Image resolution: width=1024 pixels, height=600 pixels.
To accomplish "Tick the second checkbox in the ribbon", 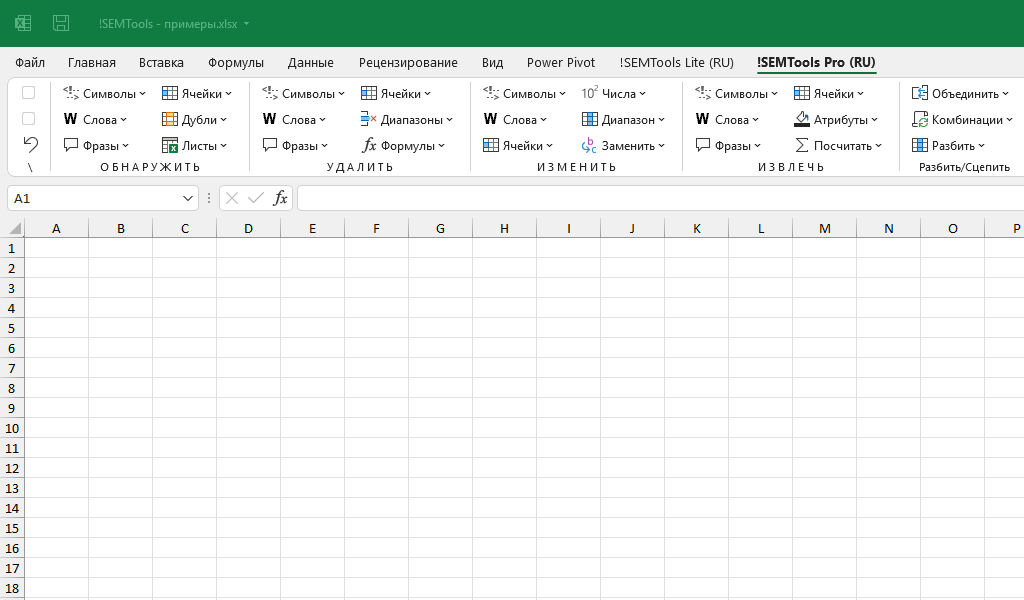I will point(29,119).
